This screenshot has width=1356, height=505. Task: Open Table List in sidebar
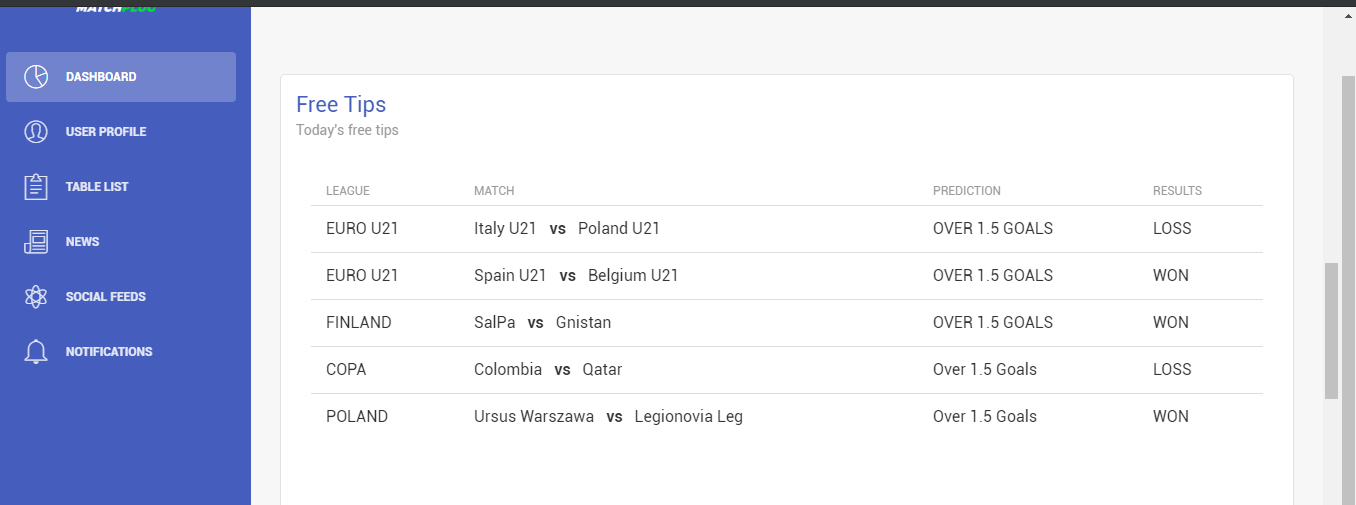[x=121, y=187]
